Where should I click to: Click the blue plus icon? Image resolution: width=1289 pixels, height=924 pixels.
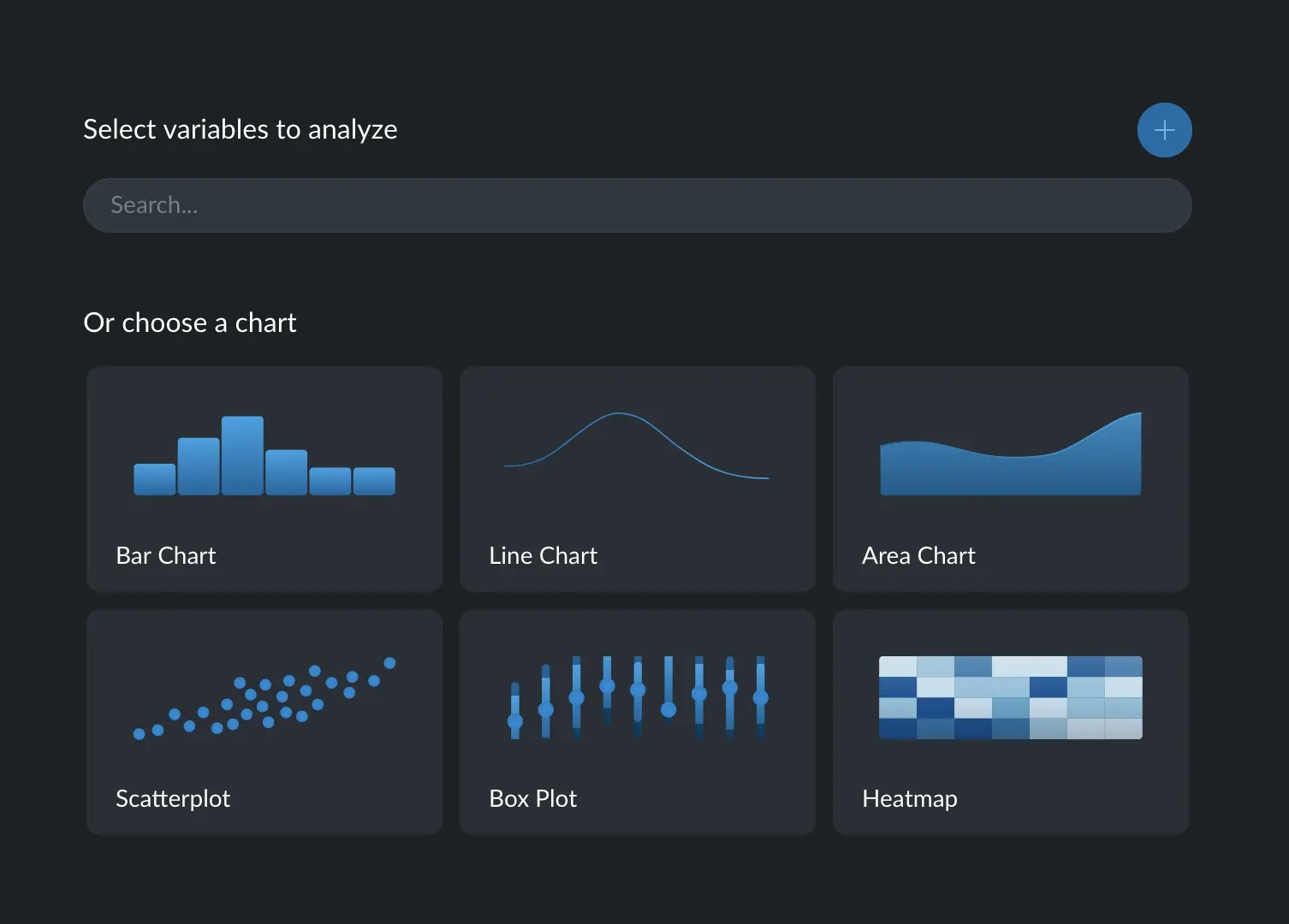1164,130
